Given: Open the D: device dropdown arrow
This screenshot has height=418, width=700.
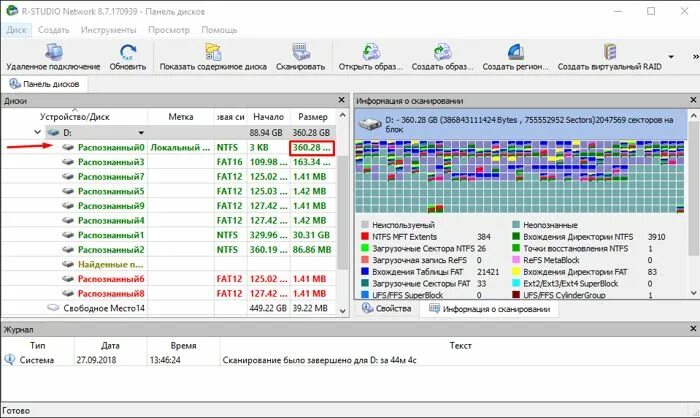Looking at the screenshot, I should (x=141, y=133).
